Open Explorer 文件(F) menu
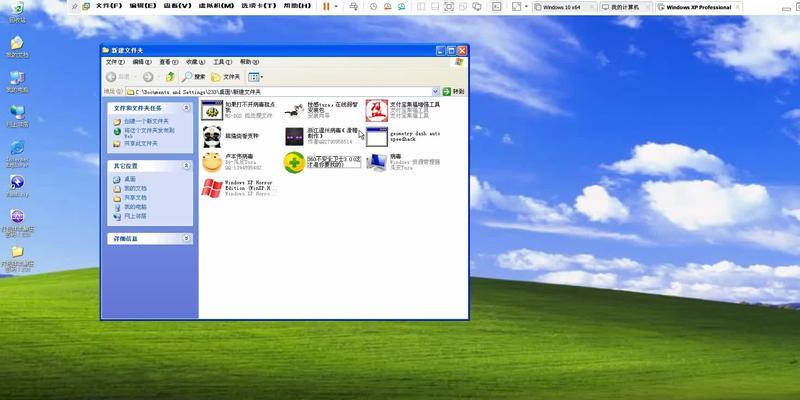Image resolution: width=800 pixels, height=400 pixels. 115,62
